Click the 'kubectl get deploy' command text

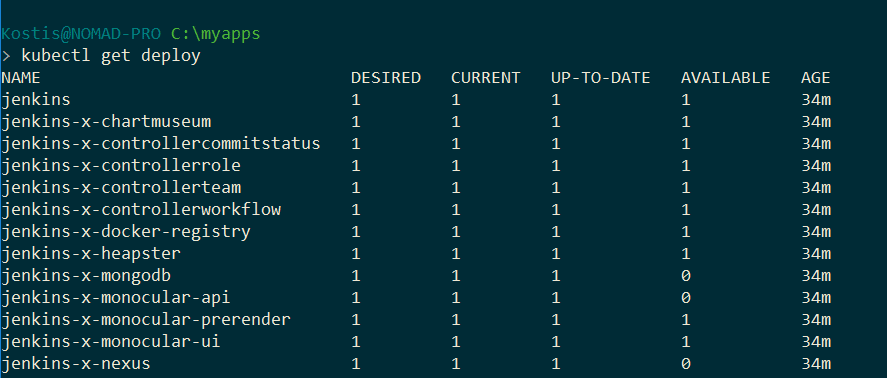click(x=111, y=57)
